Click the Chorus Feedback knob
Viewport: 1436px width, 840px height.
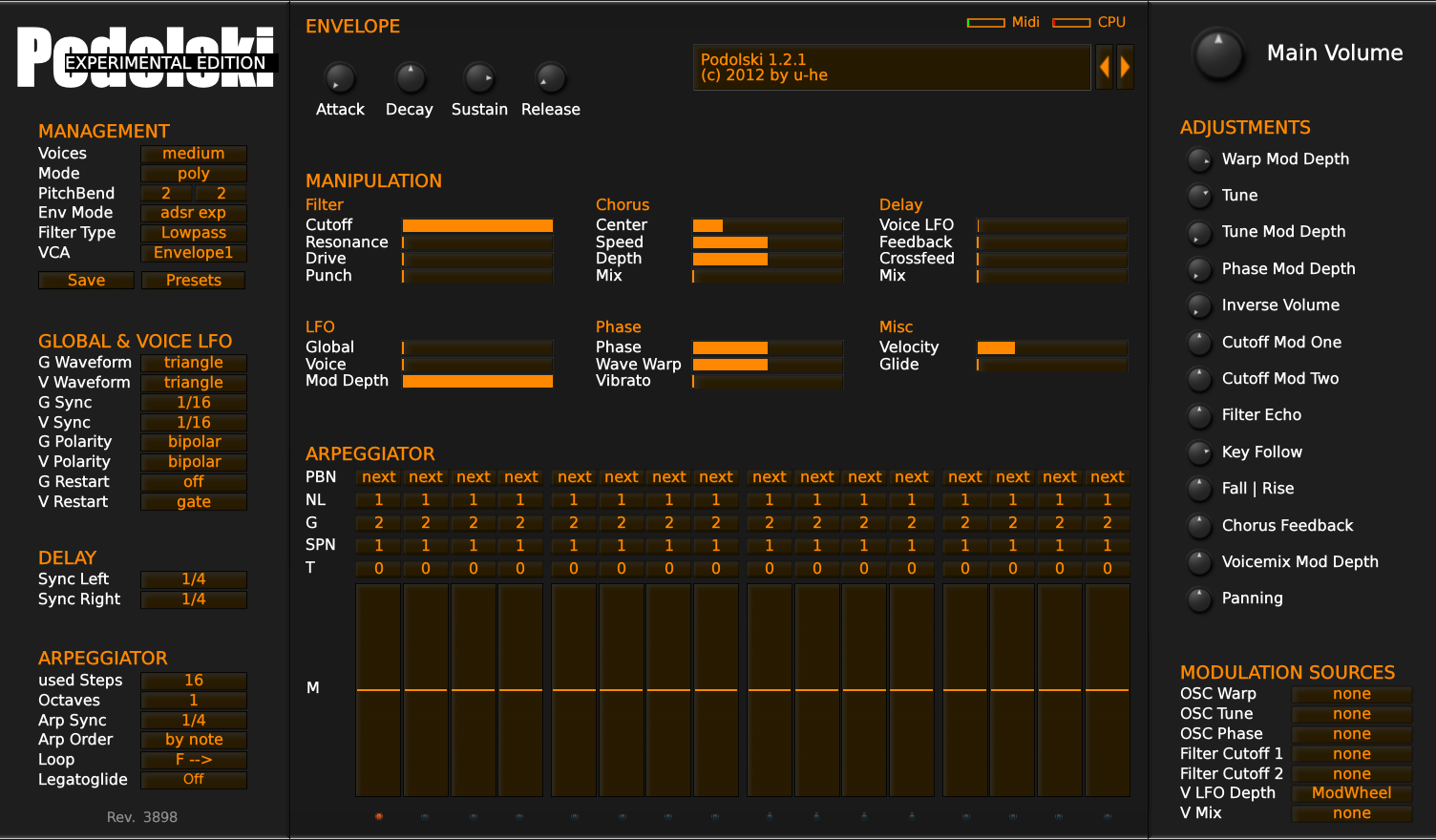click(x=1199, y=526)
